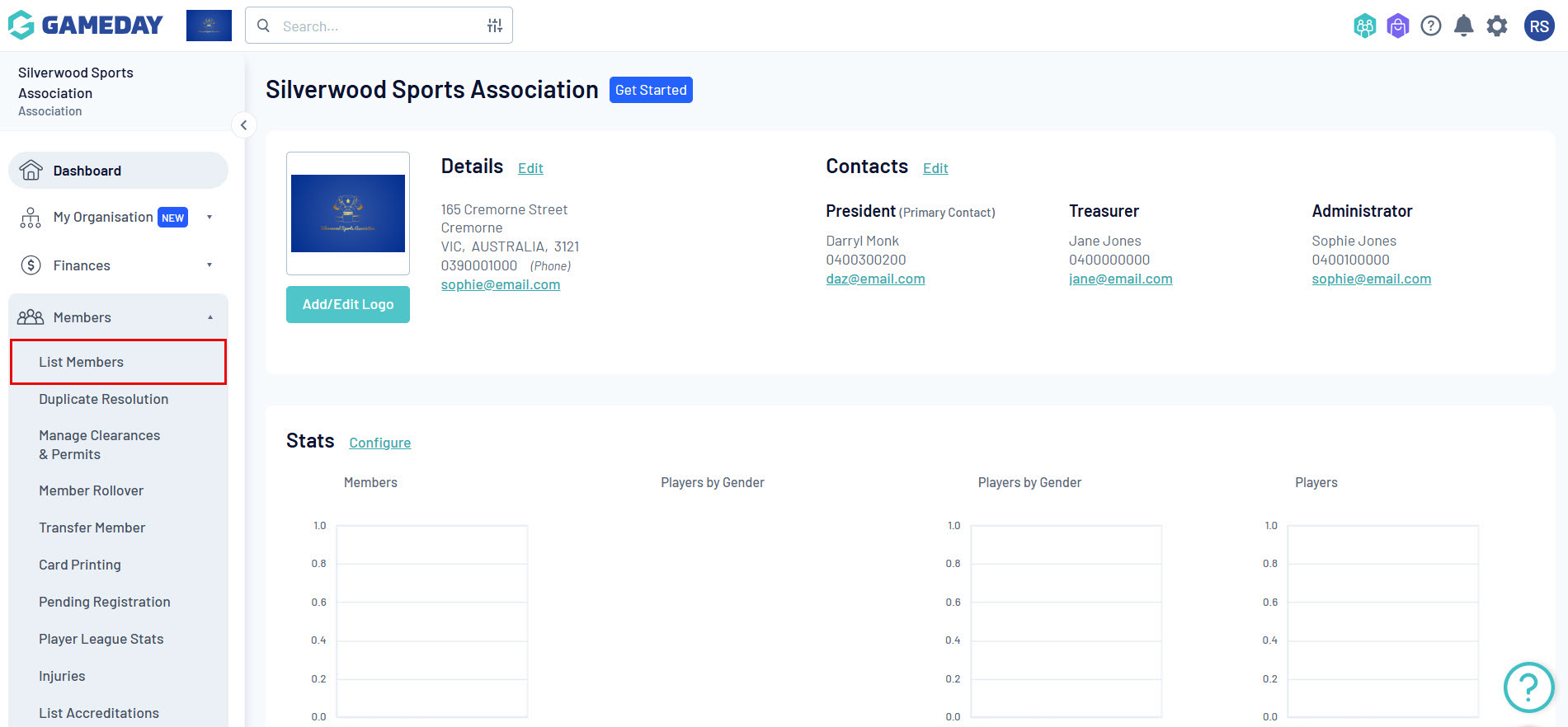Image resolution: width=1568 pixels, height=727 pixels.
Task: Click the Silverwood Sports Association sidebar name
Action: click(x=76, y=82)
